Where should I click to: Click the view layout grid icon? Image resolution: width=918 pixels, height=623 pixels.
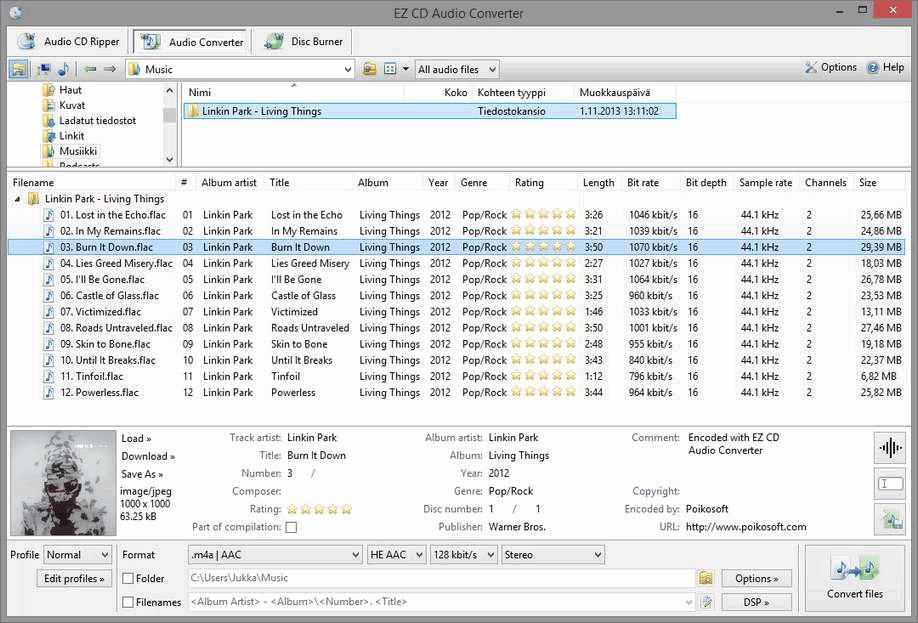click(390, 69)
